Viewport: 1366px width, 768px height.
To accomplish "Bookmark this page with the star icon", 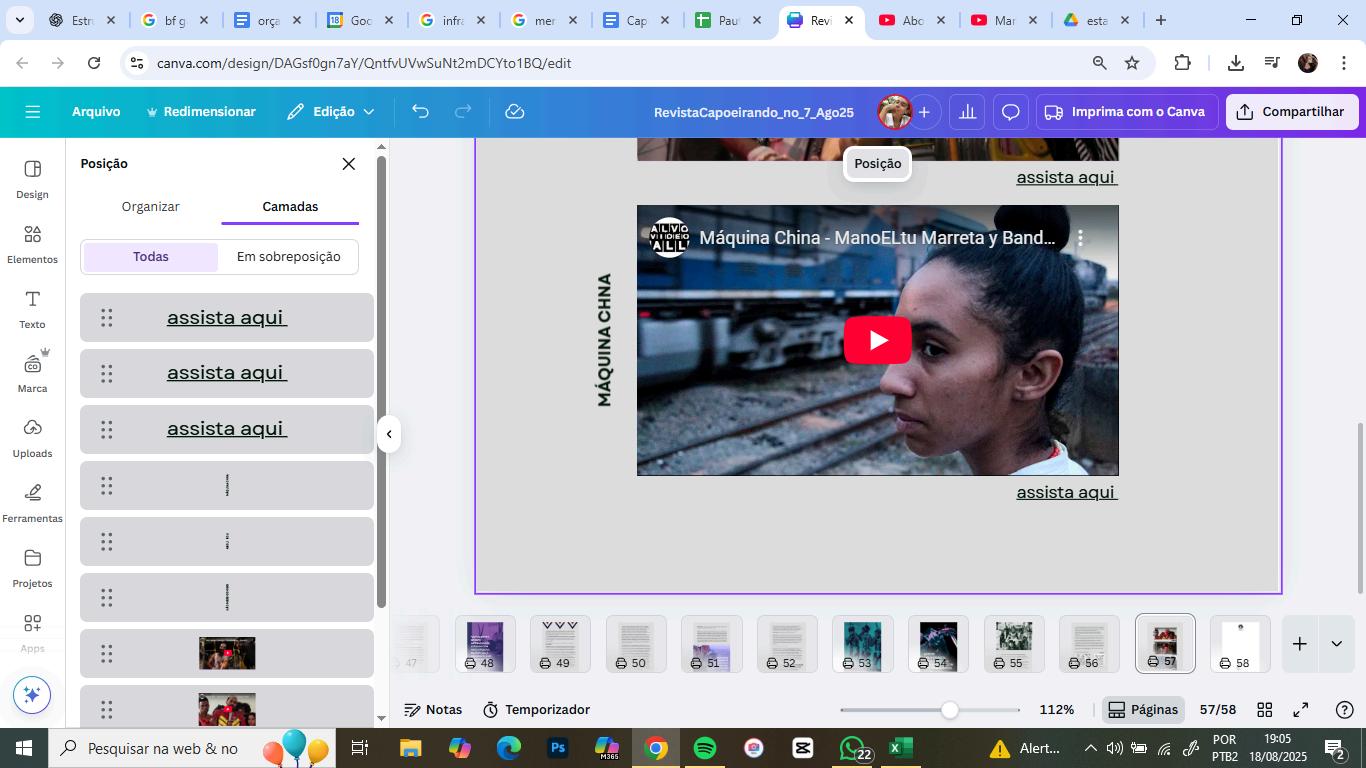I will (x=1132, y=63).
